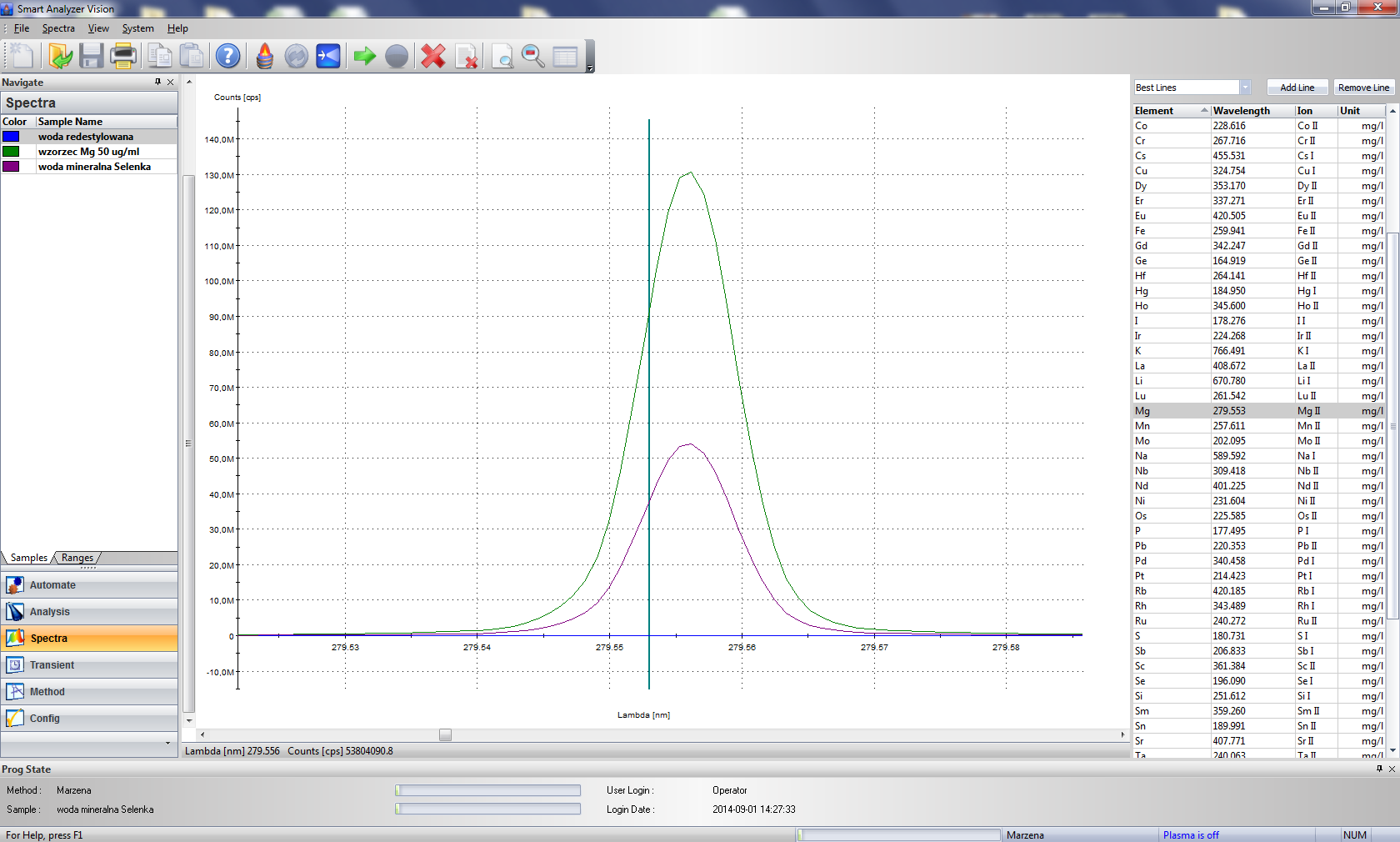
Task: Click the purple swatch of woda mineralna Selenka
Action: (11, 167)
